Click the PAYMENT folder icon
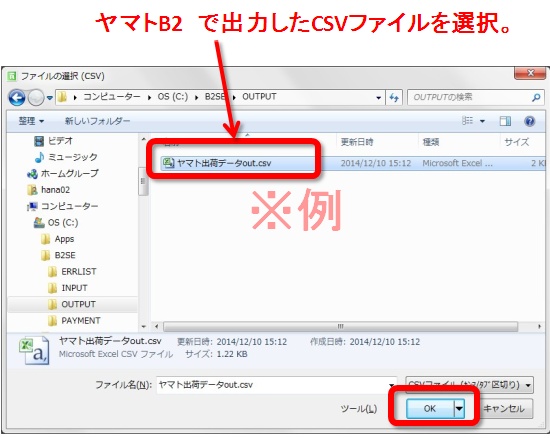 click(x=52, y=321)
